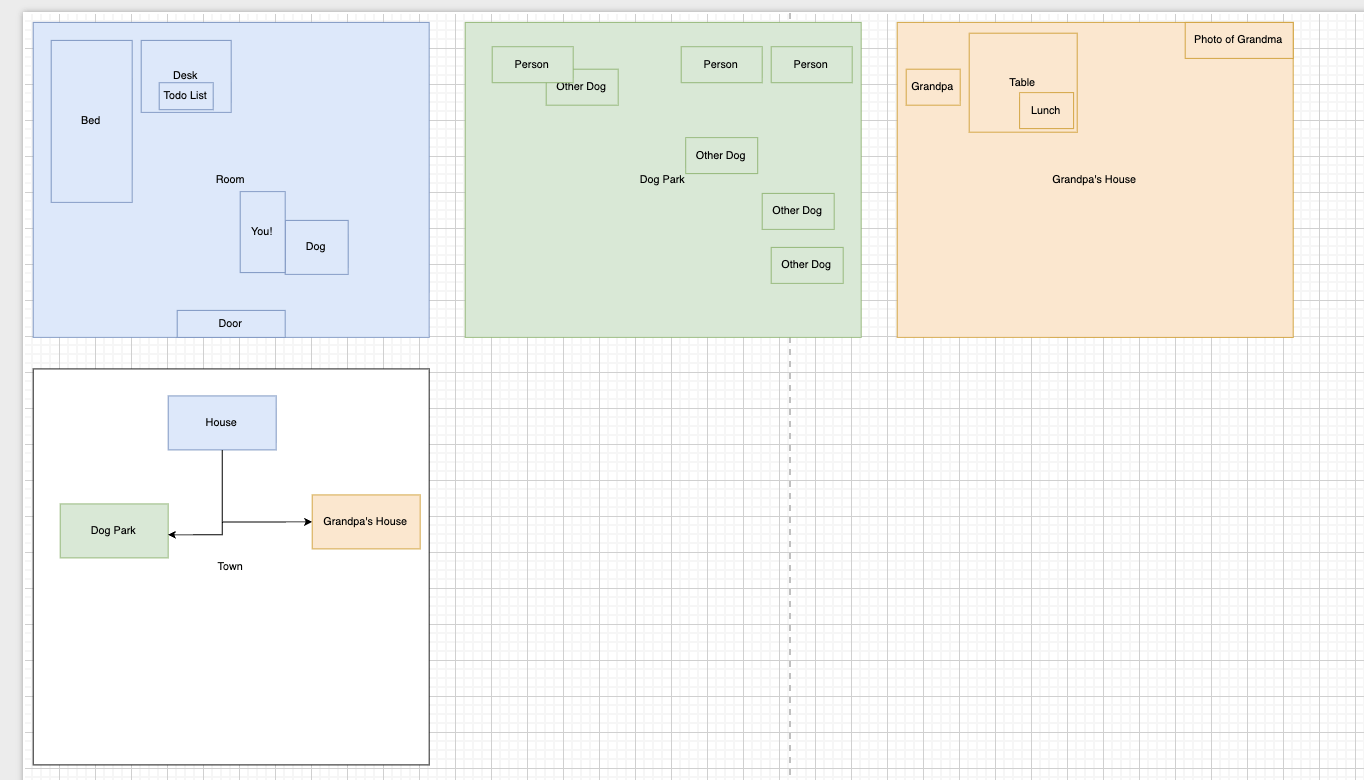Image resolution: width=1364 pixels, height=780 pixels.
Task: Click the Table shape label
Action: click(1022, 83)
